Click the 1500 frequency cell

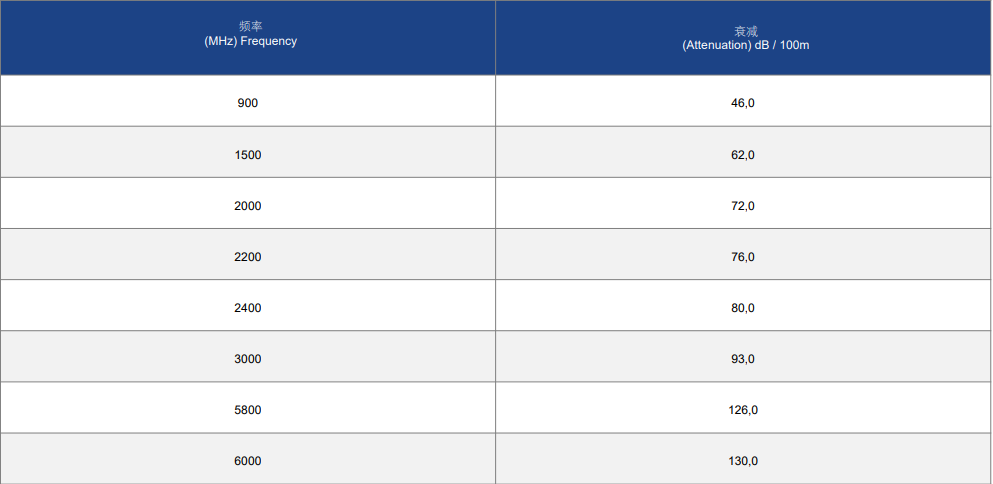248,152
